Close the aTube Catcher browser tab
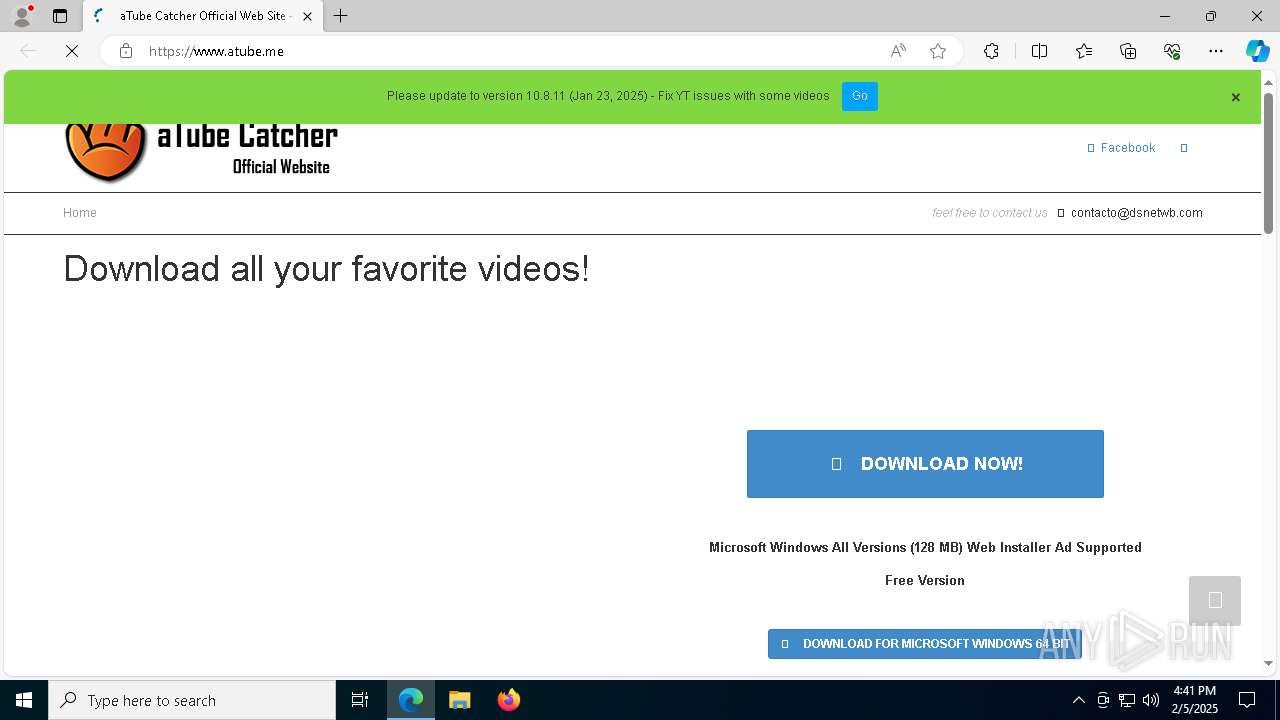Screen dimensions: 1280x720 pos(307,16)
